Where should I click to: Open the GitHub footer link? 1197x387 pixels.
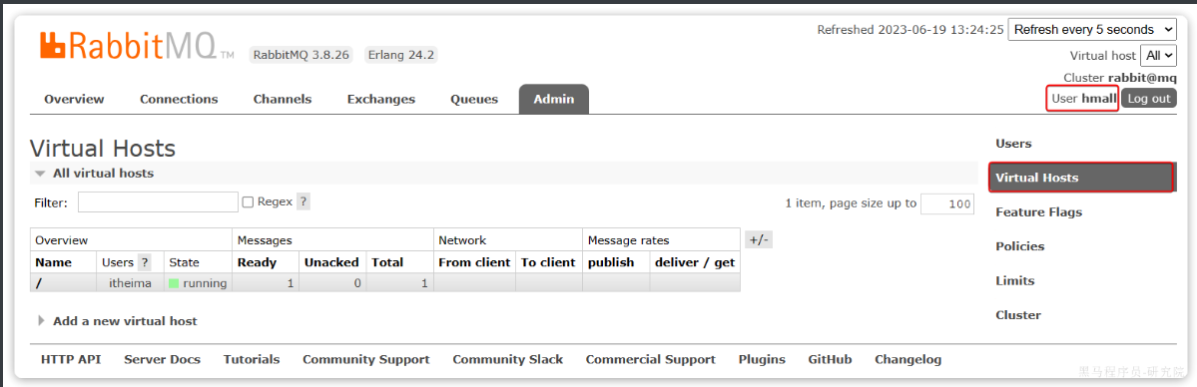pyautogui.click(x=830, y=360)
